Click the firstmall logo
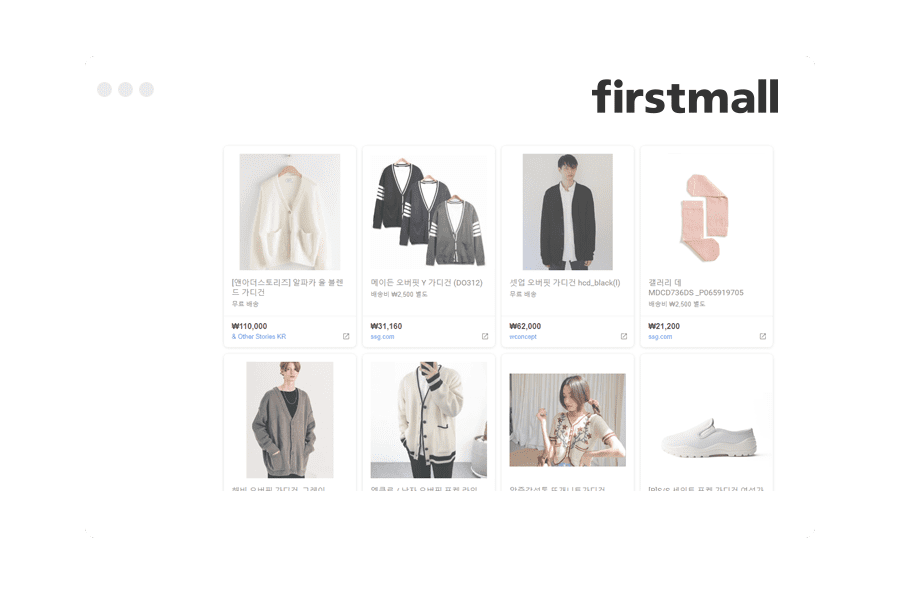 (x=685, y=96)
